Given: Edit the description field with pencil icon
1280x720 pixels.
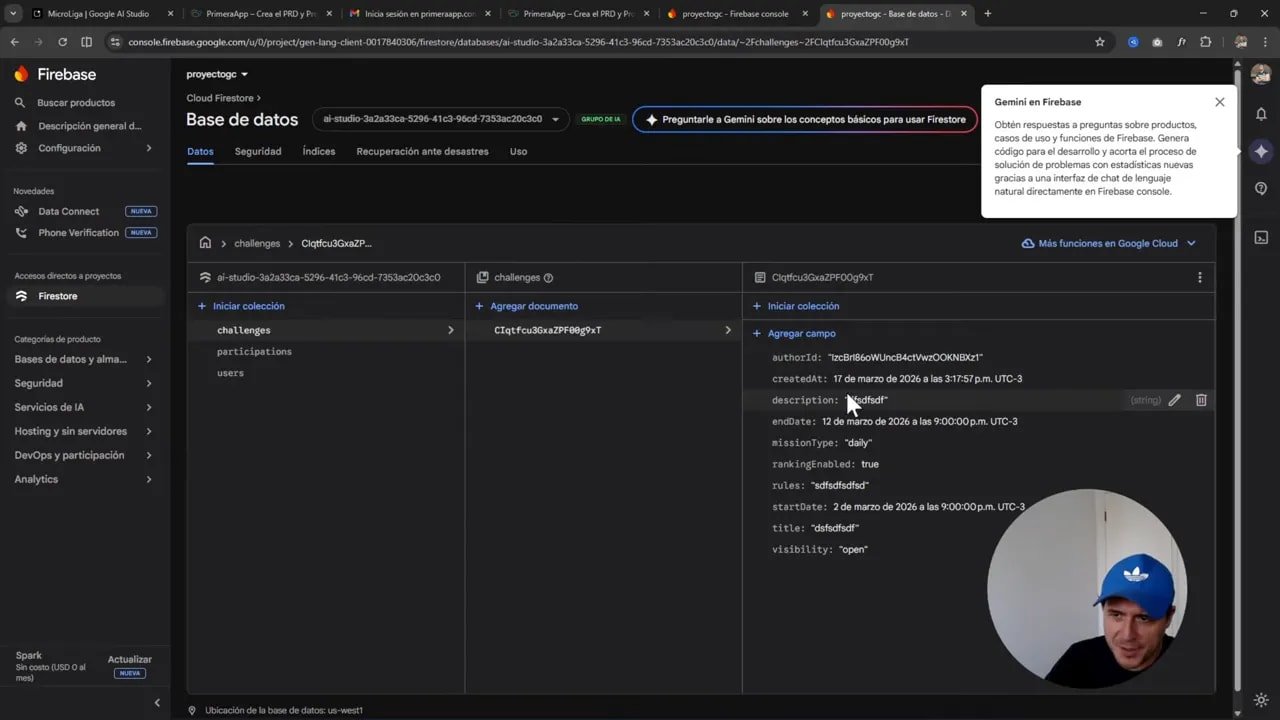Looking at the screenshot, I should (1174, 399).
